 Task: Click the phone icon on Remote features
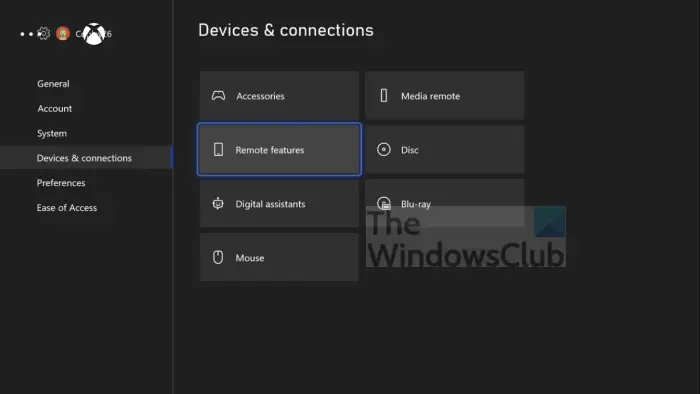(218, 149)
